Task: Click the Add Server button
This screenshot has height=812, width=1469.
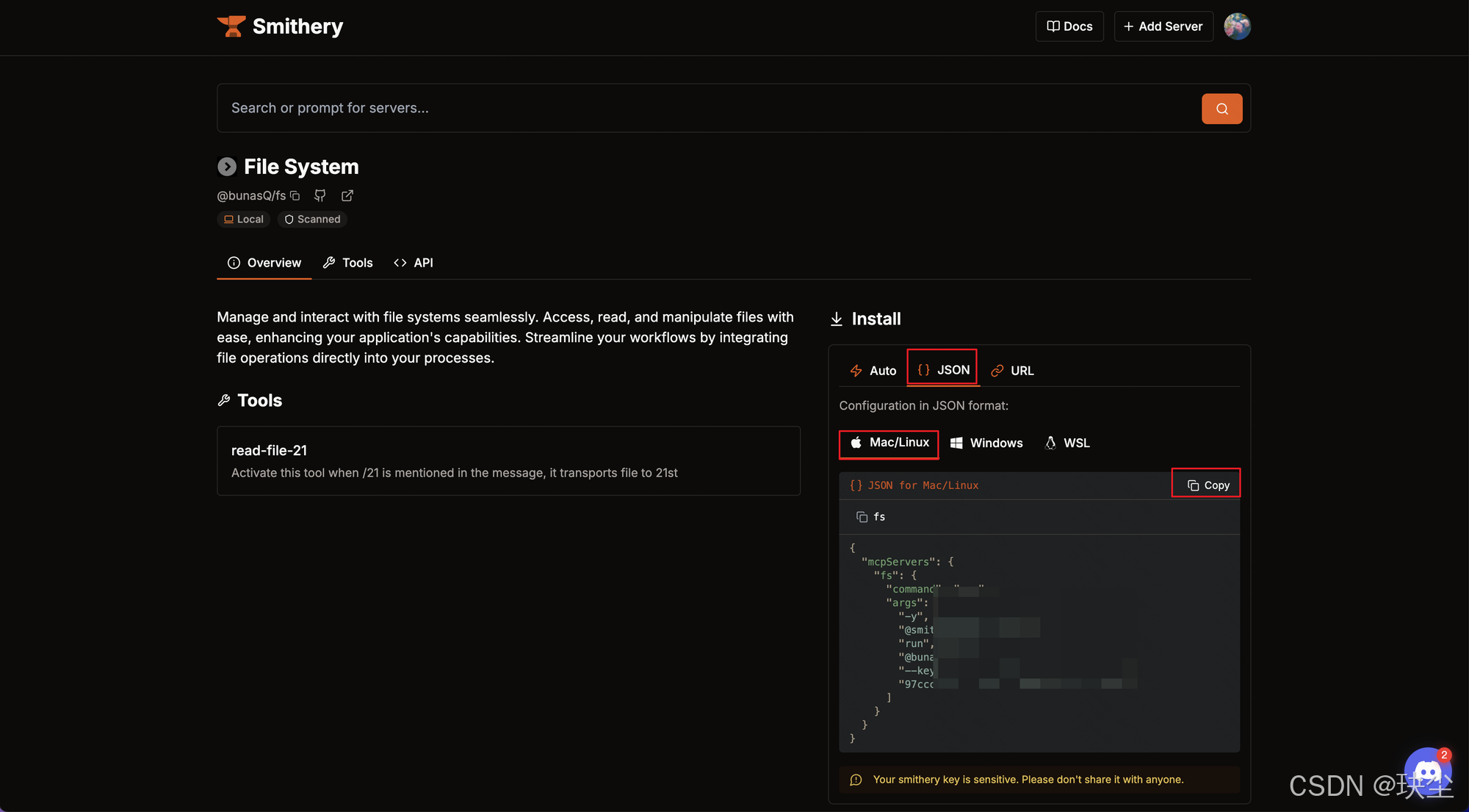Action: 1163,26
